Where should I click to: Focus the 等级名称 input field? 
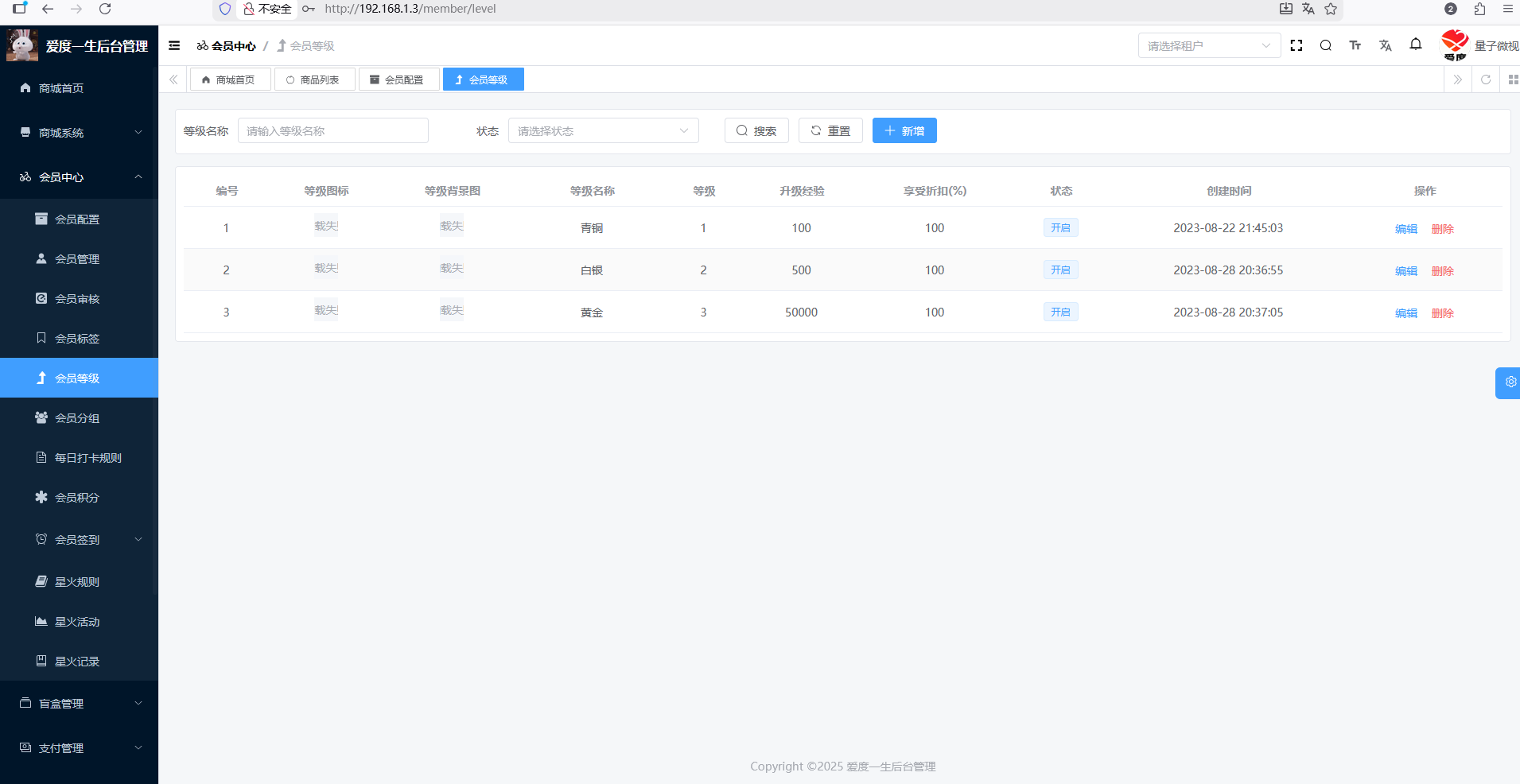tap(332, 131)
